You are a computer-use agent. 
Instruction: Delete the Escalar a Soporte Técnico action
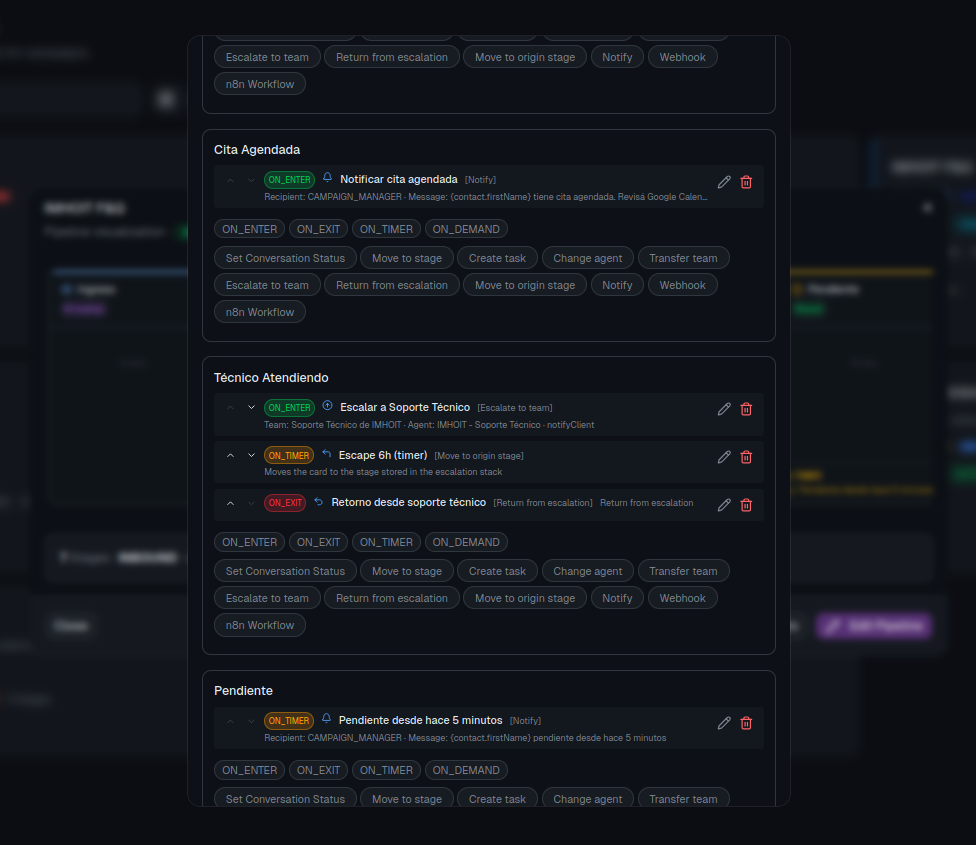pos(746,409)
